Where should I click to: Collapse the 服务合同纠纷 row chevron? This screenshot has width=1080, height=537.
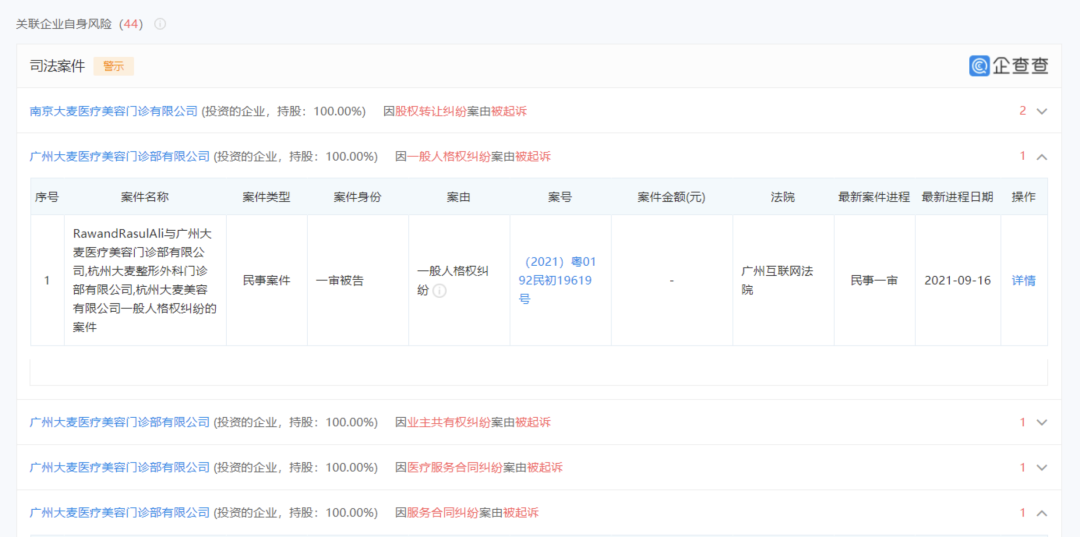1041,513
